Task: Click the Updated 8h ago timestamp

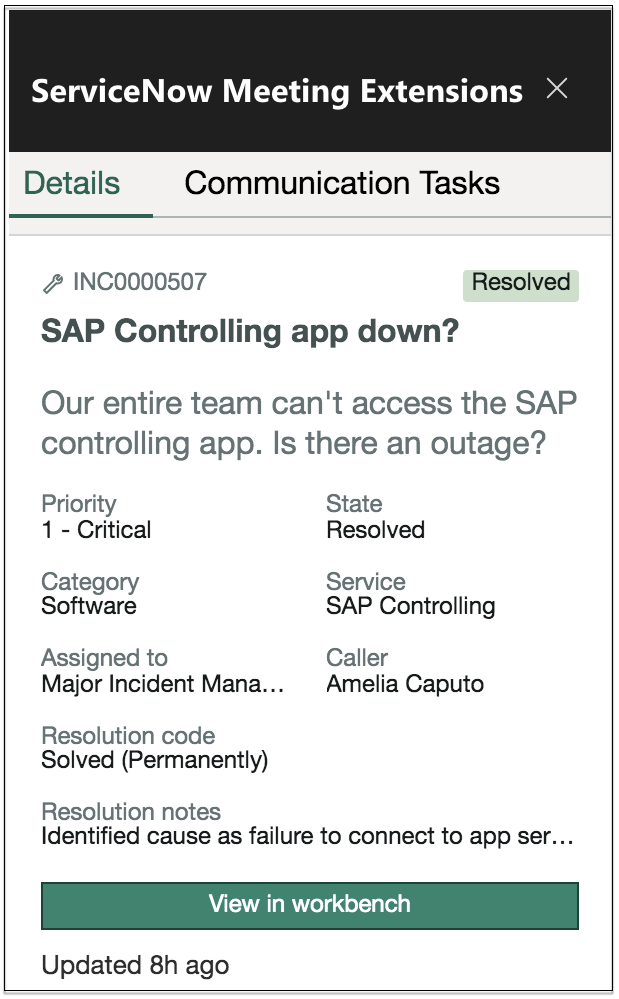Action: pos(135,966)
